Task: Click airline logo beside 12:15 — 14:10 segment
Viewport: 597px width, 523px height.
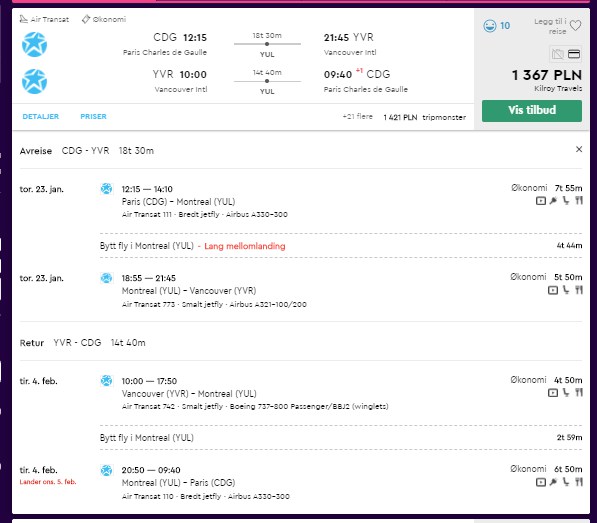Action: [106, 188]
